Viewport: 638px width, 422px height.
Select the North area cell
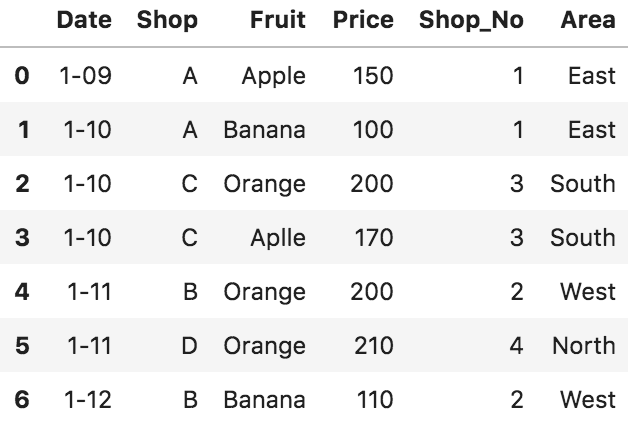[x=584, y=346]
